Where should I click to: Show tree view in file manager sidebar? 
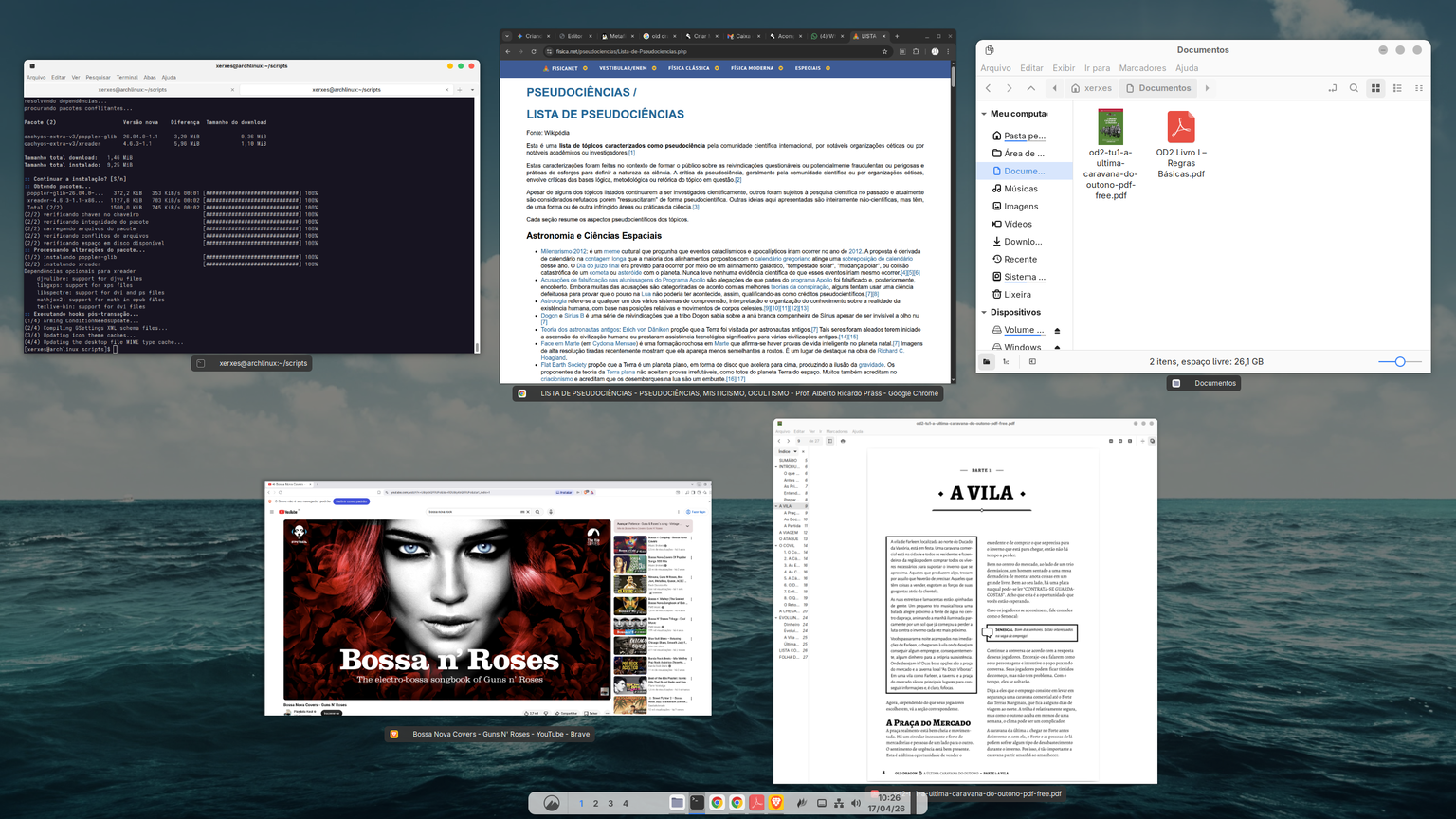point(1006,361)
